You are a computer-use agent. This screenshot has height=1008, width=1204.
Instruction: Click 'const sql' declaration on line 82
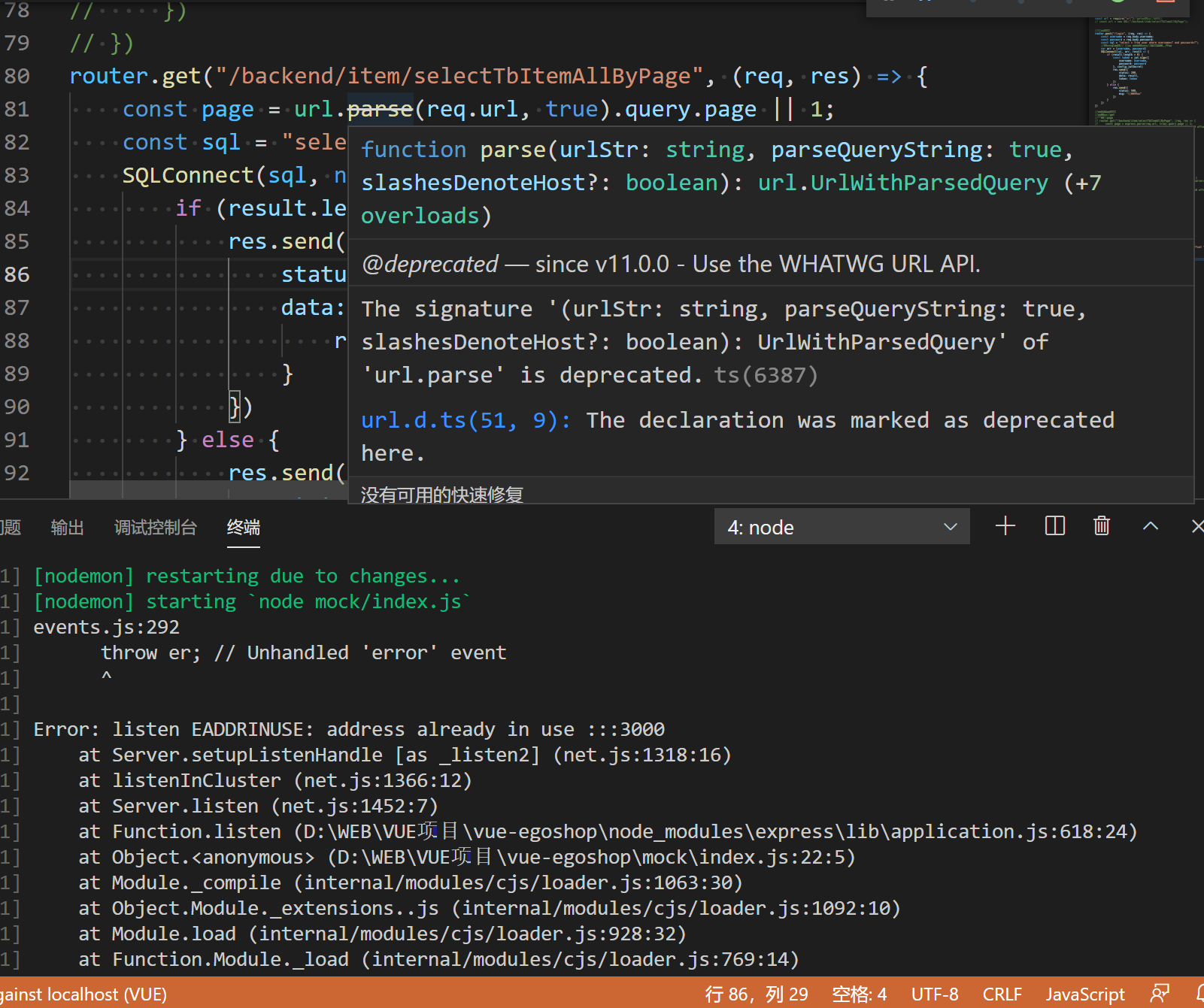coord(181,142)
